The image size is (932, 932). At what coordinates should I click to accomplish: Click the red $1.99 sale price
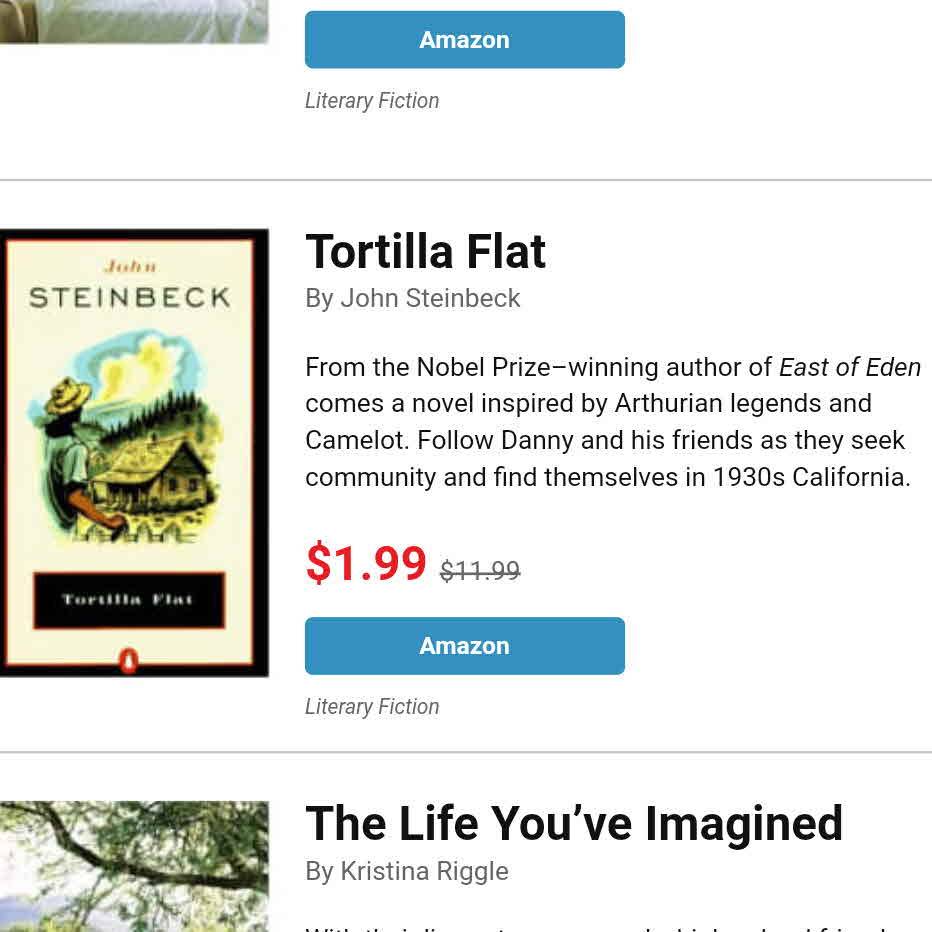pyautogui.click(x=366, y=563)
